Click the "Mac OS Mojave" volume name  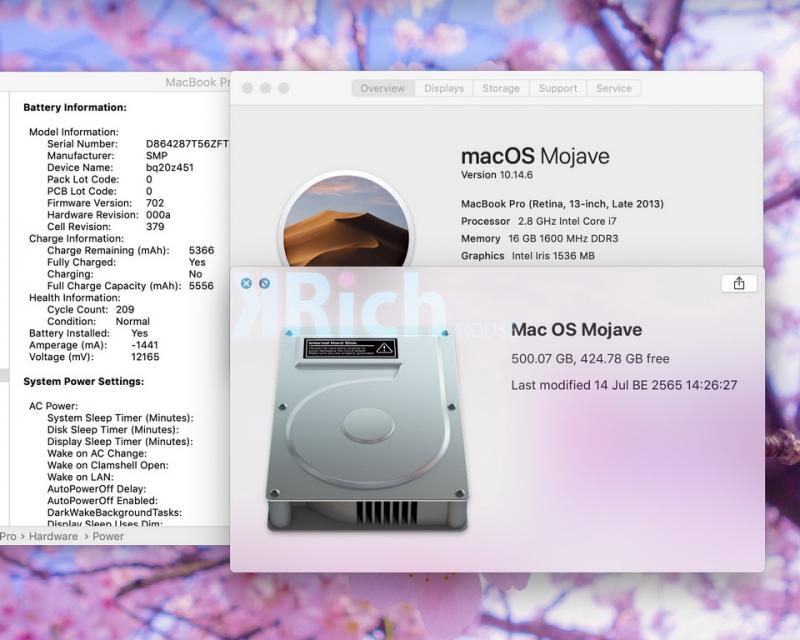(577, 330)
